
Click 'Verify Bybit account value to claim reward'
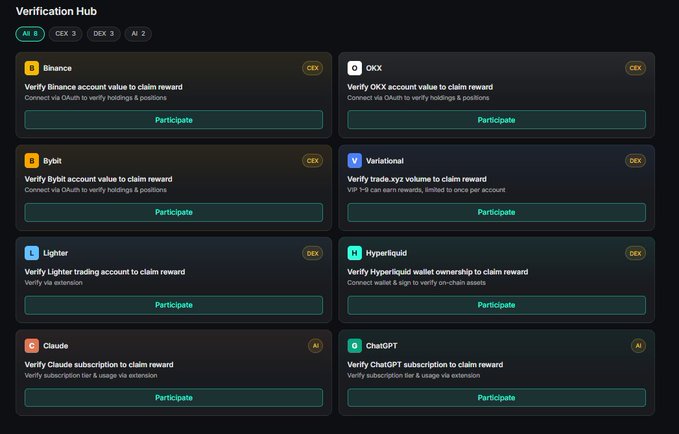tap(98, 179)
